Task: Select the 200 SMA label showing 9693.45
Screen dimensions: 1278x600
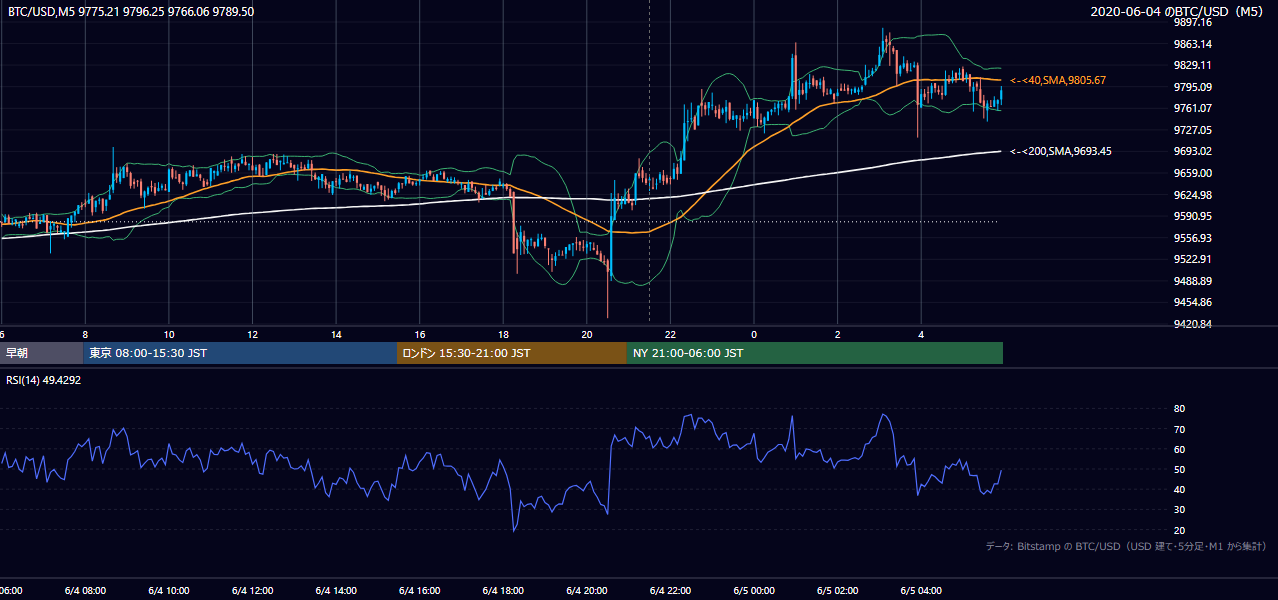Action: tap(1061, 151)
